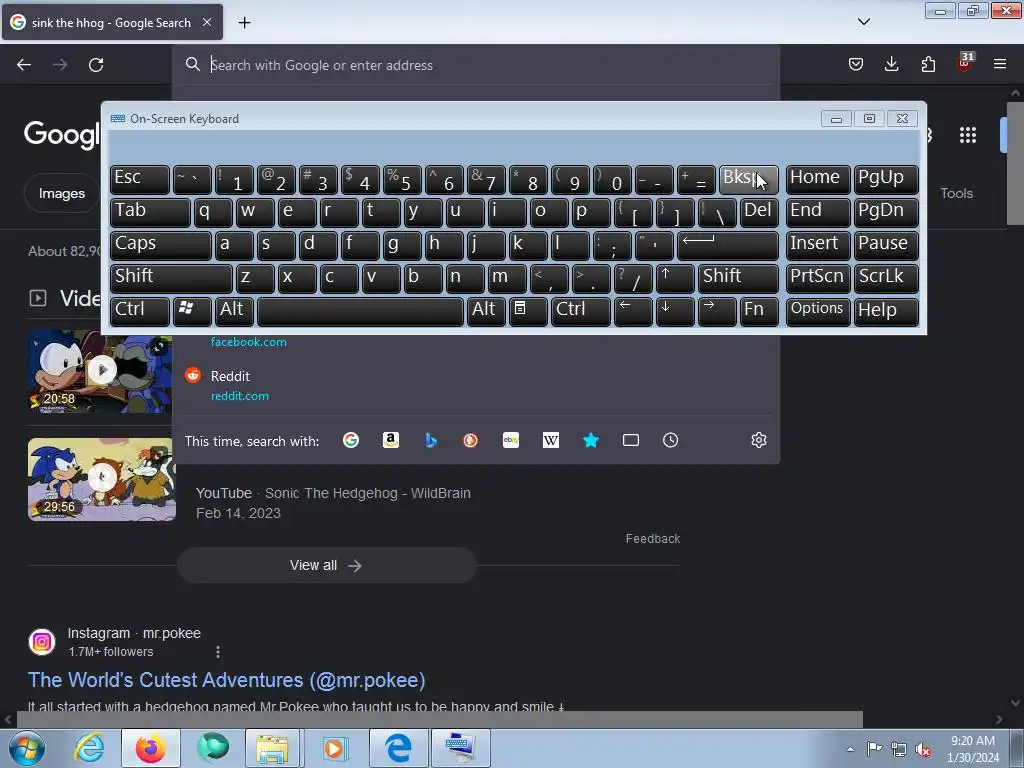The image size is (1024, 768).
Task: Toggle the right Shift key
Action: 738,278
